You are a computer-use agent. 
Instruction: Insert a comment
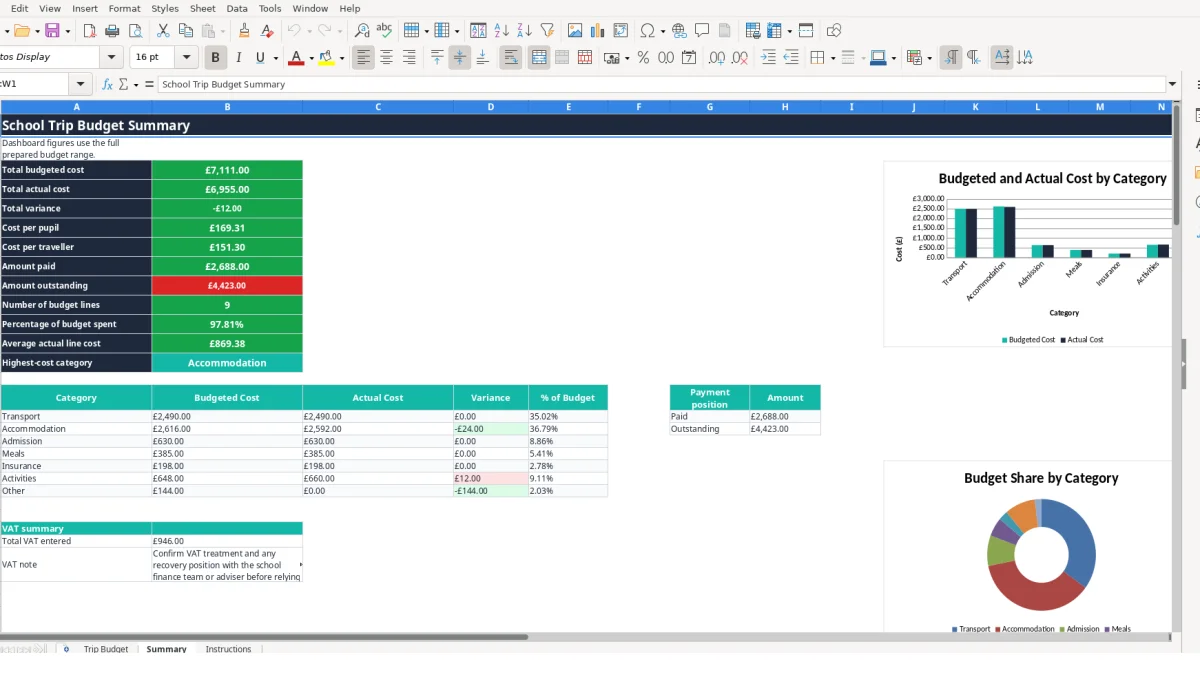coord(702,31)
